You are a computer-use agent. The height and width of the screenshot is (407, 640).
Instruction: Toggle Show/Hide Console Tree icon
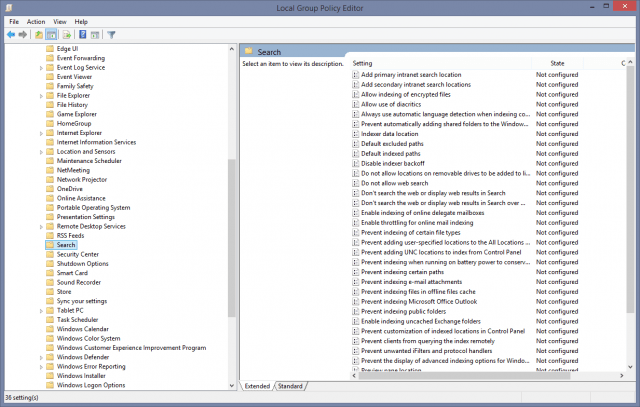click(x=51, y=35)
